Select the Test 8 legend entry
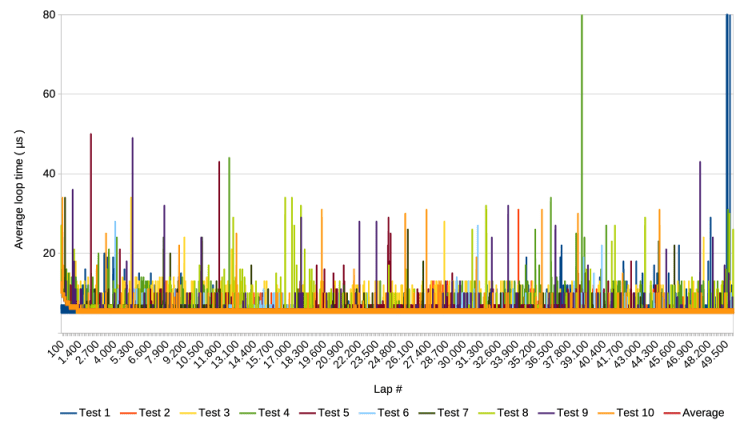The image size is (748, 428). [x=513, y=412]
